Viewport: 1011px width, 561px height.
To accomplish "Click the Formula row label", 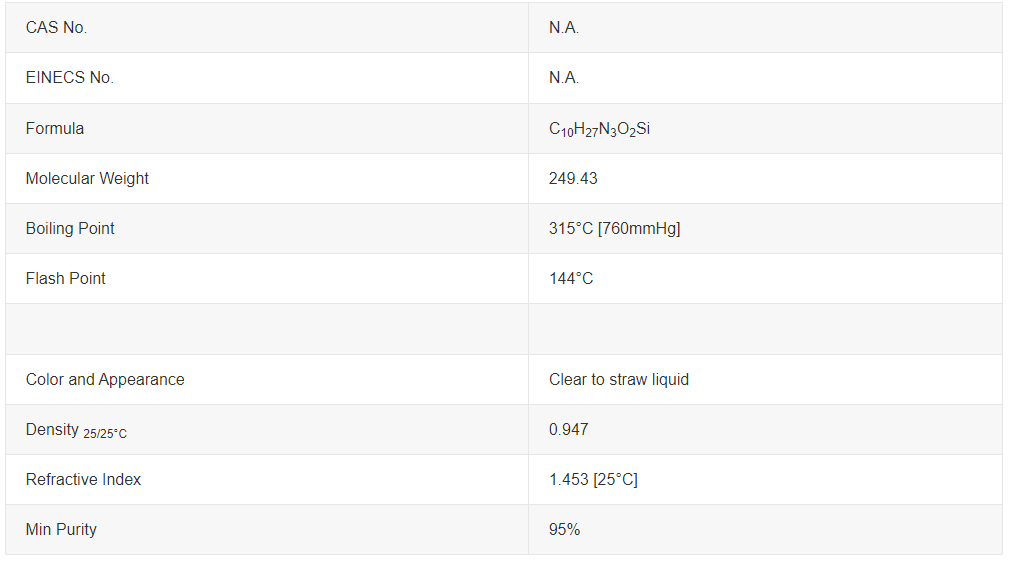I will point(55,128).
